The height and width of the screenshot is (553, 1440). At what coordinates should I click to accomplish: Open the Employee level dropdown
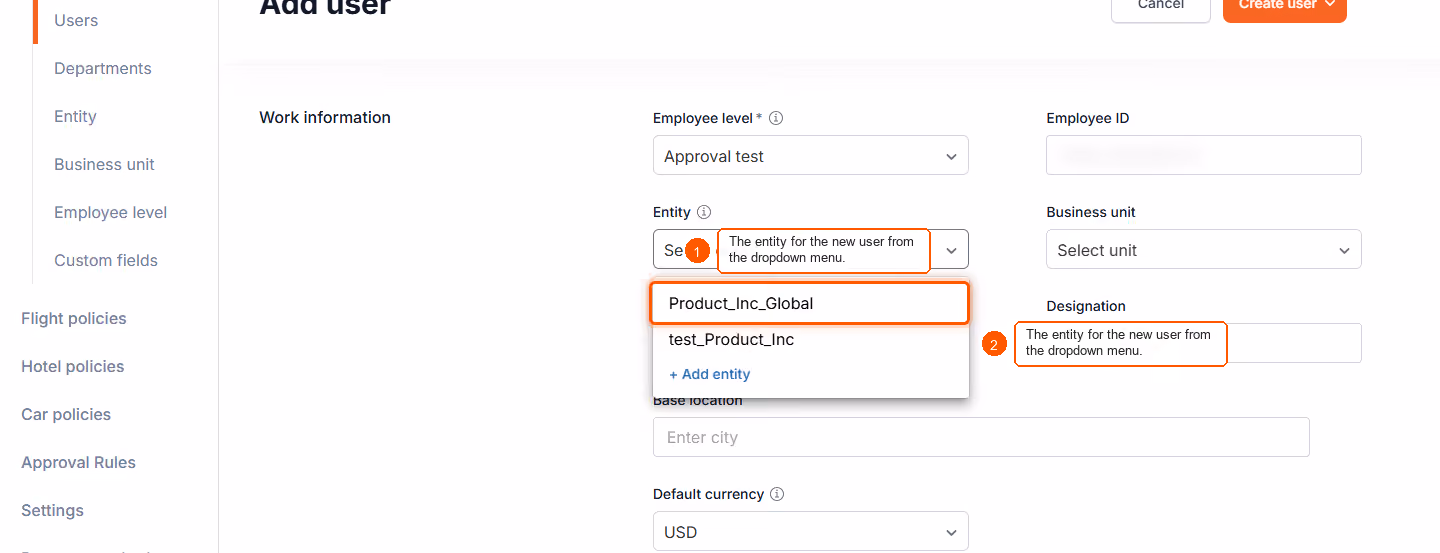(x=811, y=155)
